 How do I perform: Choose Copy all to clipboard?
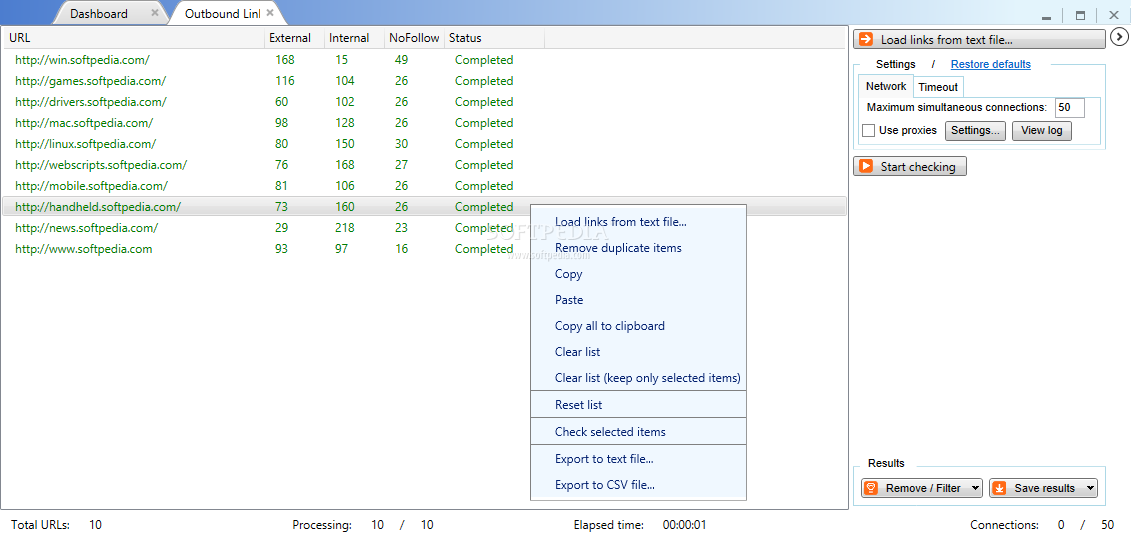(x=638, y=326)
